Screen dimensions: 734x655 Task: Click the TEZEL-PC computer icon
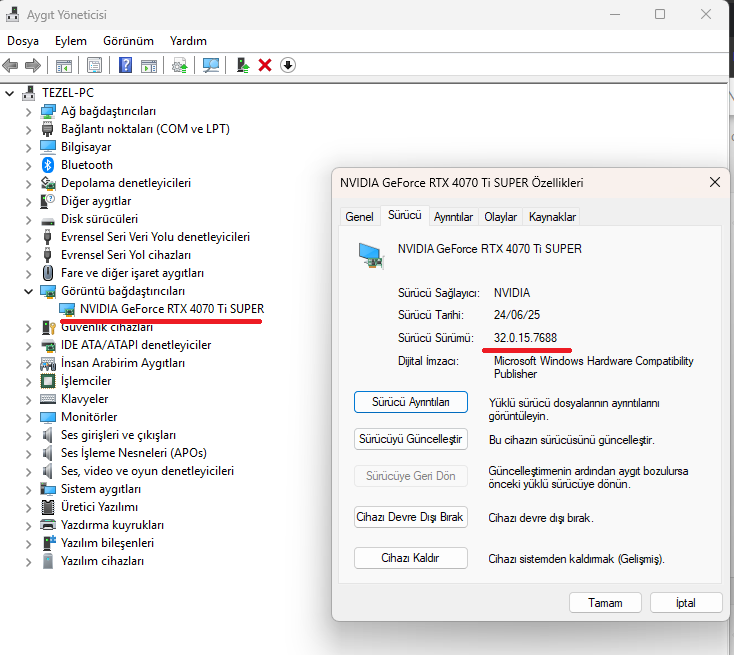(x=29, y=93)
